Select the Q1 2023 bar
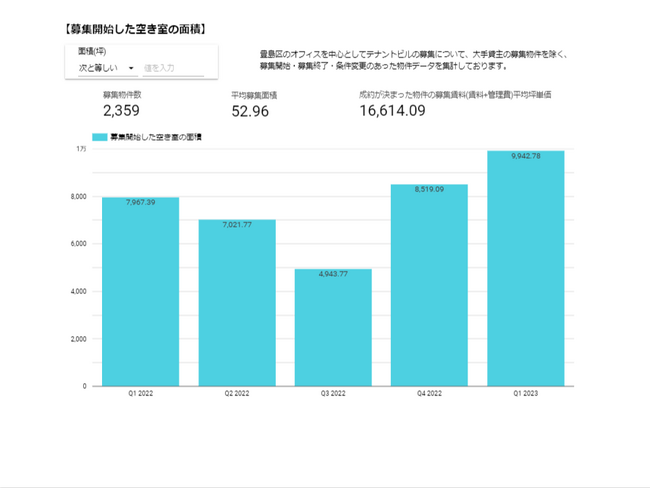Viewport: 650px width, 488px height. [525, 270]
